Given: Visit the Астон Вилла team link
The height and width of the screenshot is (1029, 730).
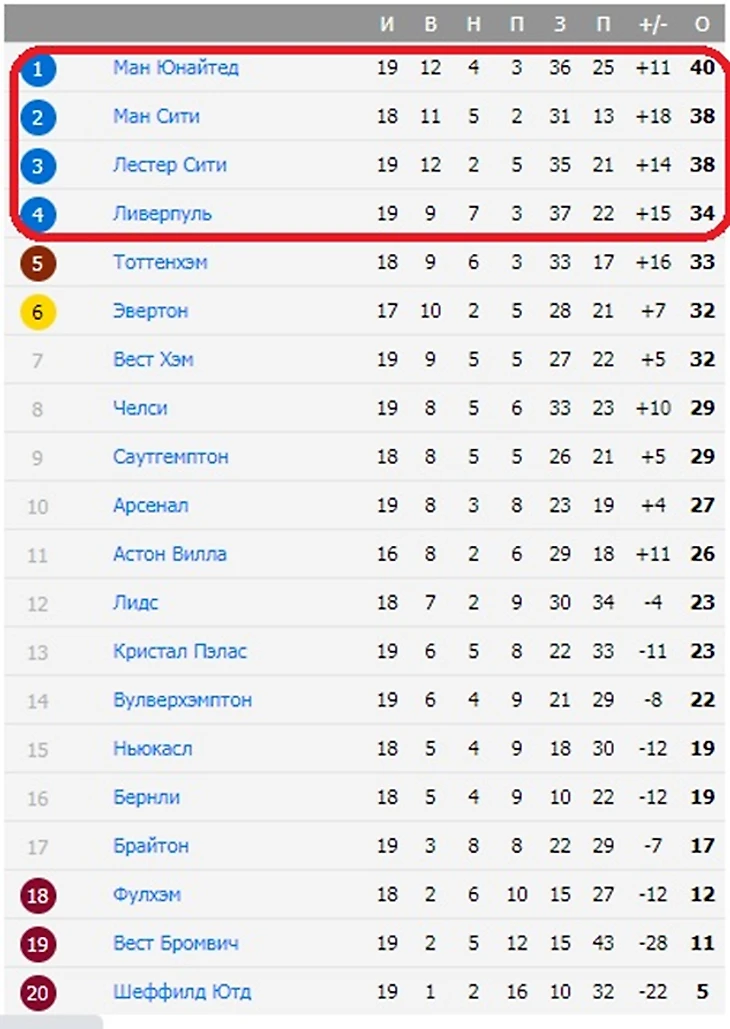Looking at the screenshot, I should [x=169, y=554].
